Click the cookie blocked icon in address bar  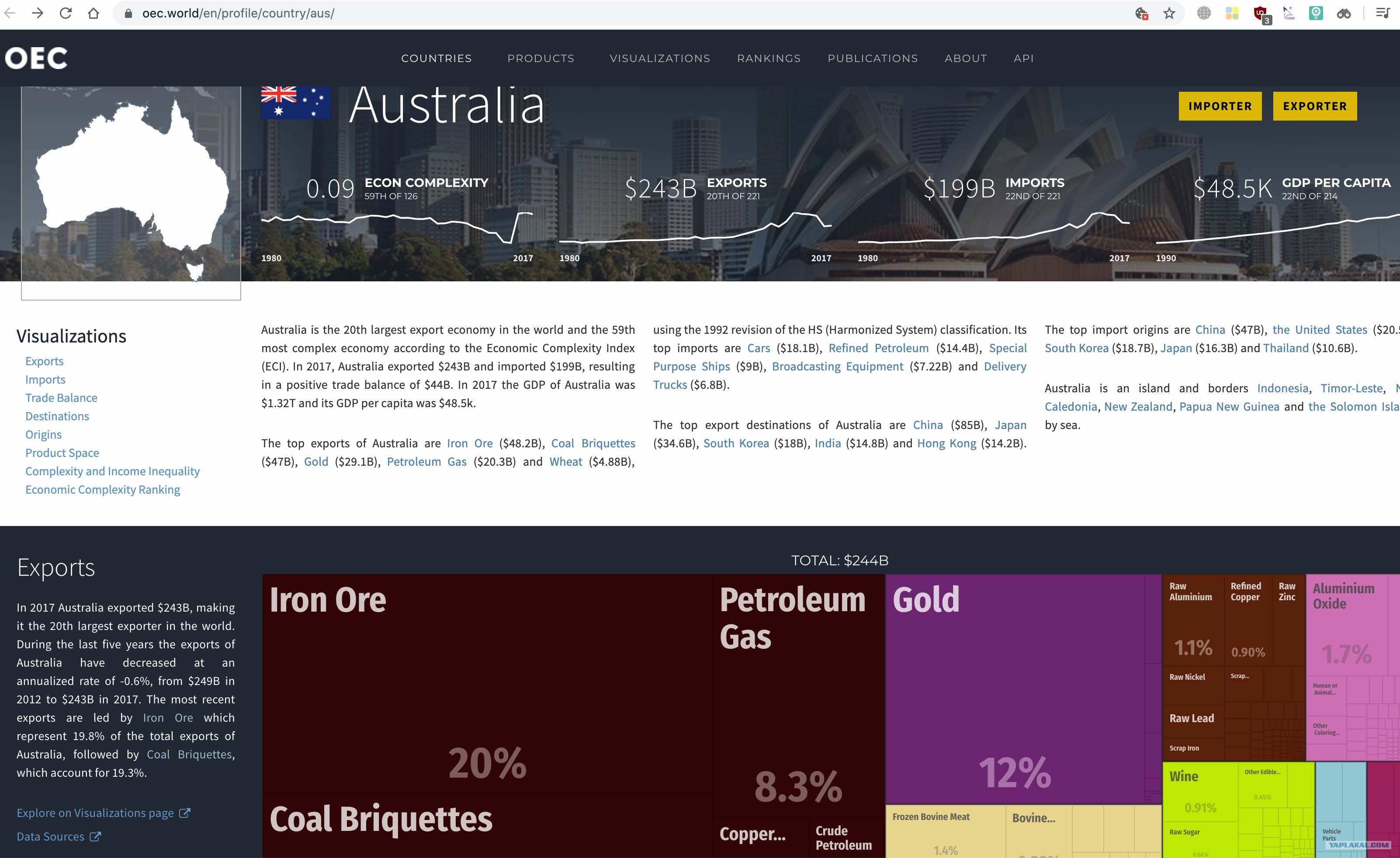click(x=1141, y=13)
